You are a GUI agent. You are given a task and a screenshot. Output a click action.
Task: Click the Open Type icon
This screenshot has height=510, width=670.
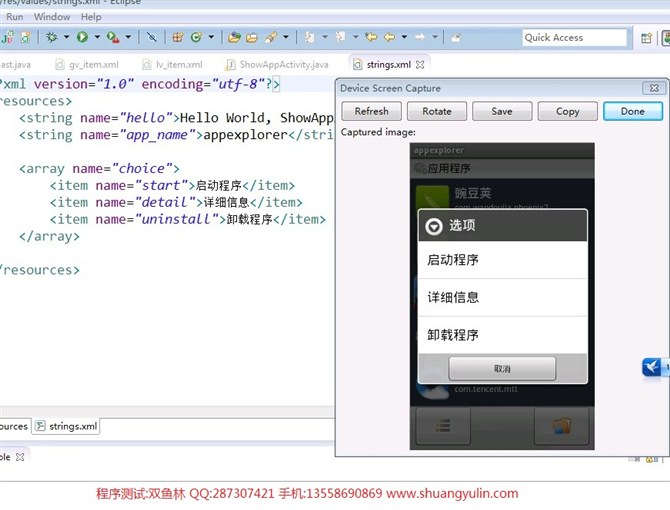[234, 37]
